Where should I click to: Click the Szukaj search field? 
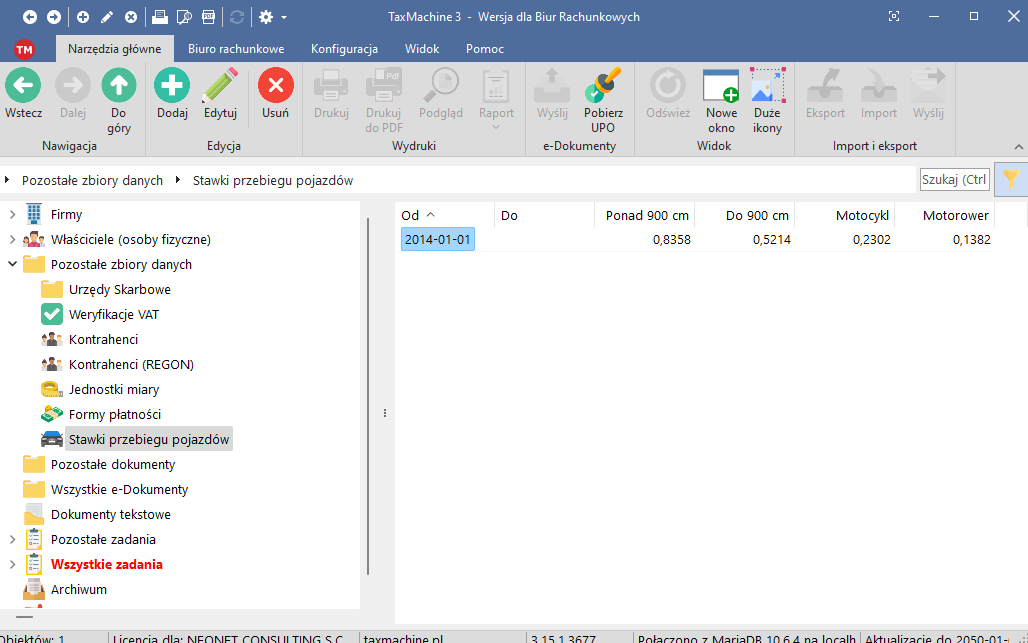(x=953, y=180)
